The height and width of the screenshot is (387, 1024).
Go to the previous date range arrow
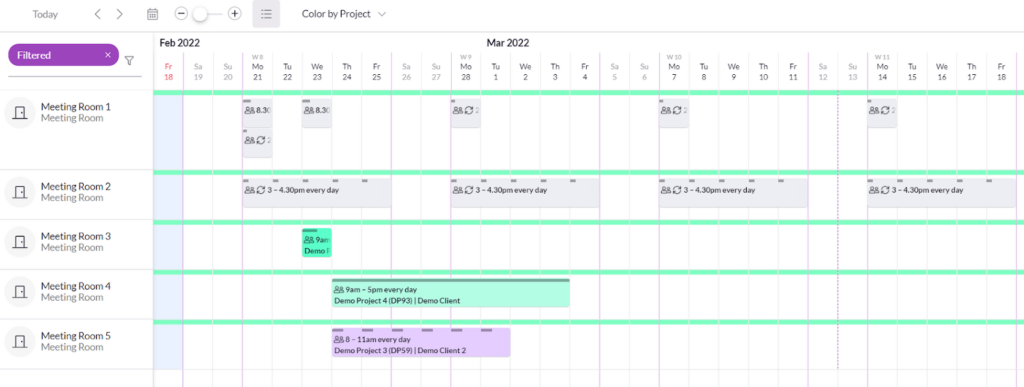click(x=97, y=14)
